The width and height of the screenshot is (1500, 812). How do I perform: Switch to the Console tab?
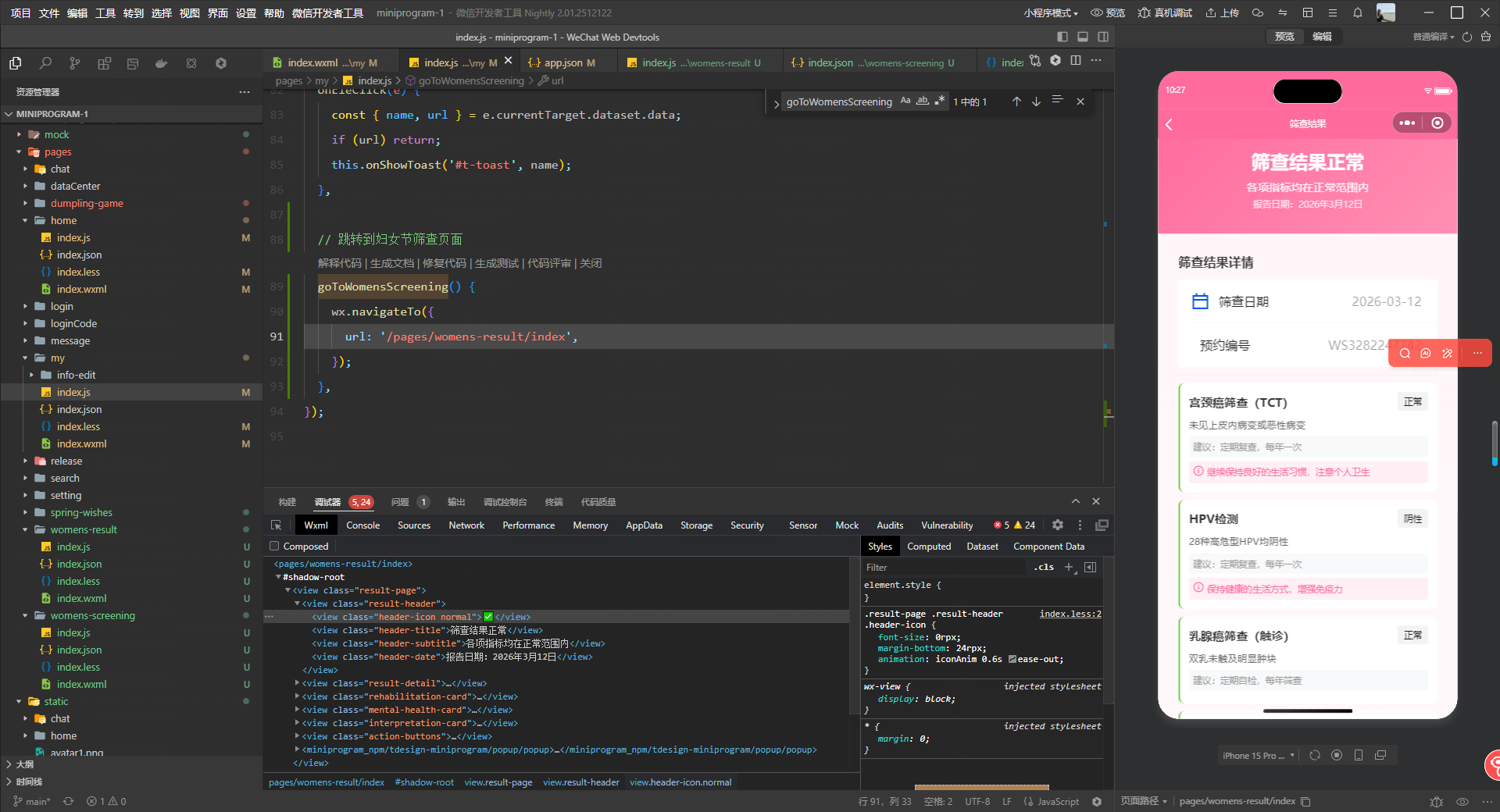click(362, 525)
